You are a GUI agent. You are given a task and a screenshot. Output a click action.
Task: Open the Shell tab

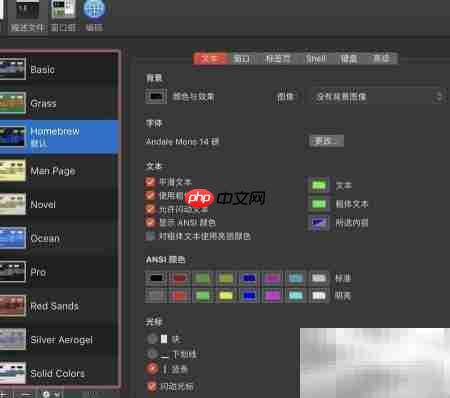click(316, 59)
